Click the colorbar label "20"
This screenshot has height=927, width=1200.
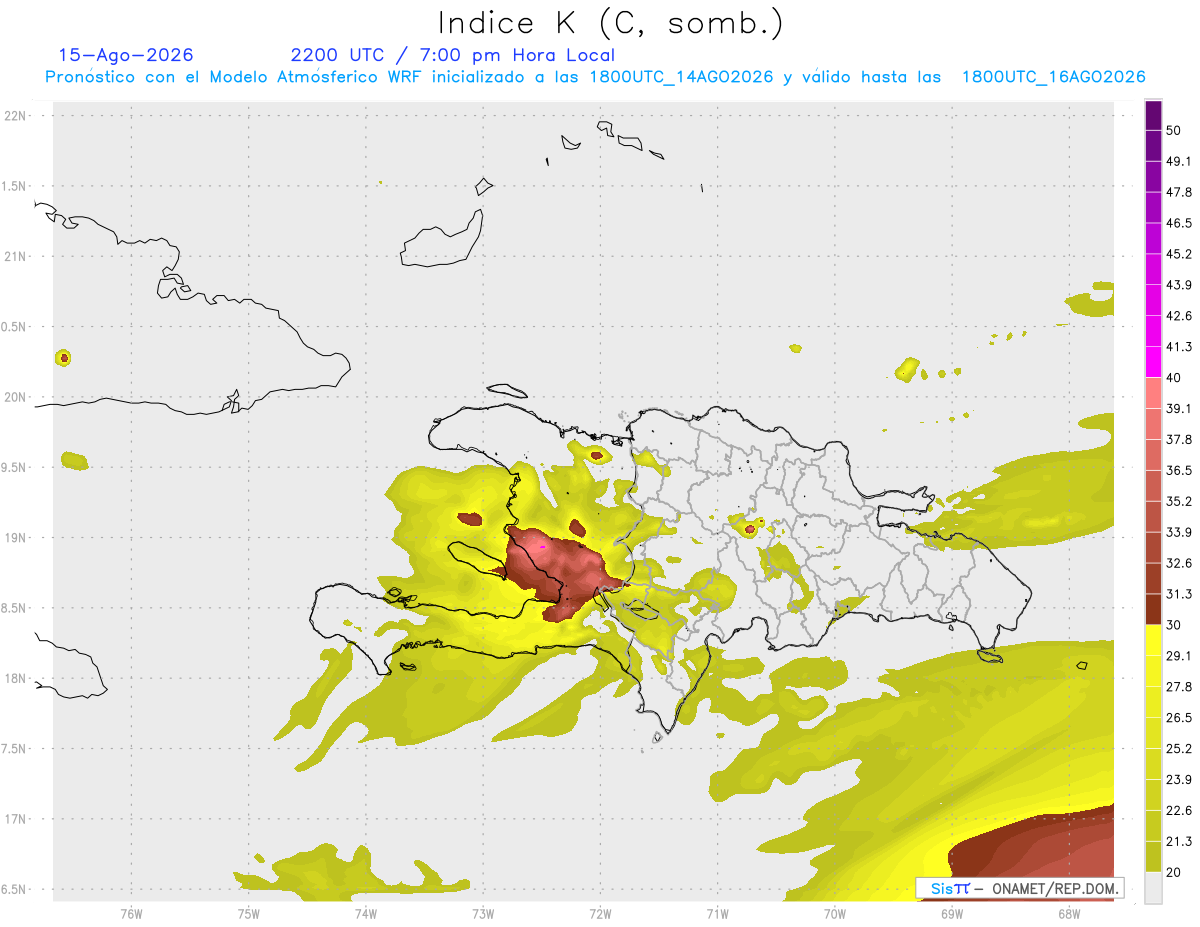click(1174, 872)
